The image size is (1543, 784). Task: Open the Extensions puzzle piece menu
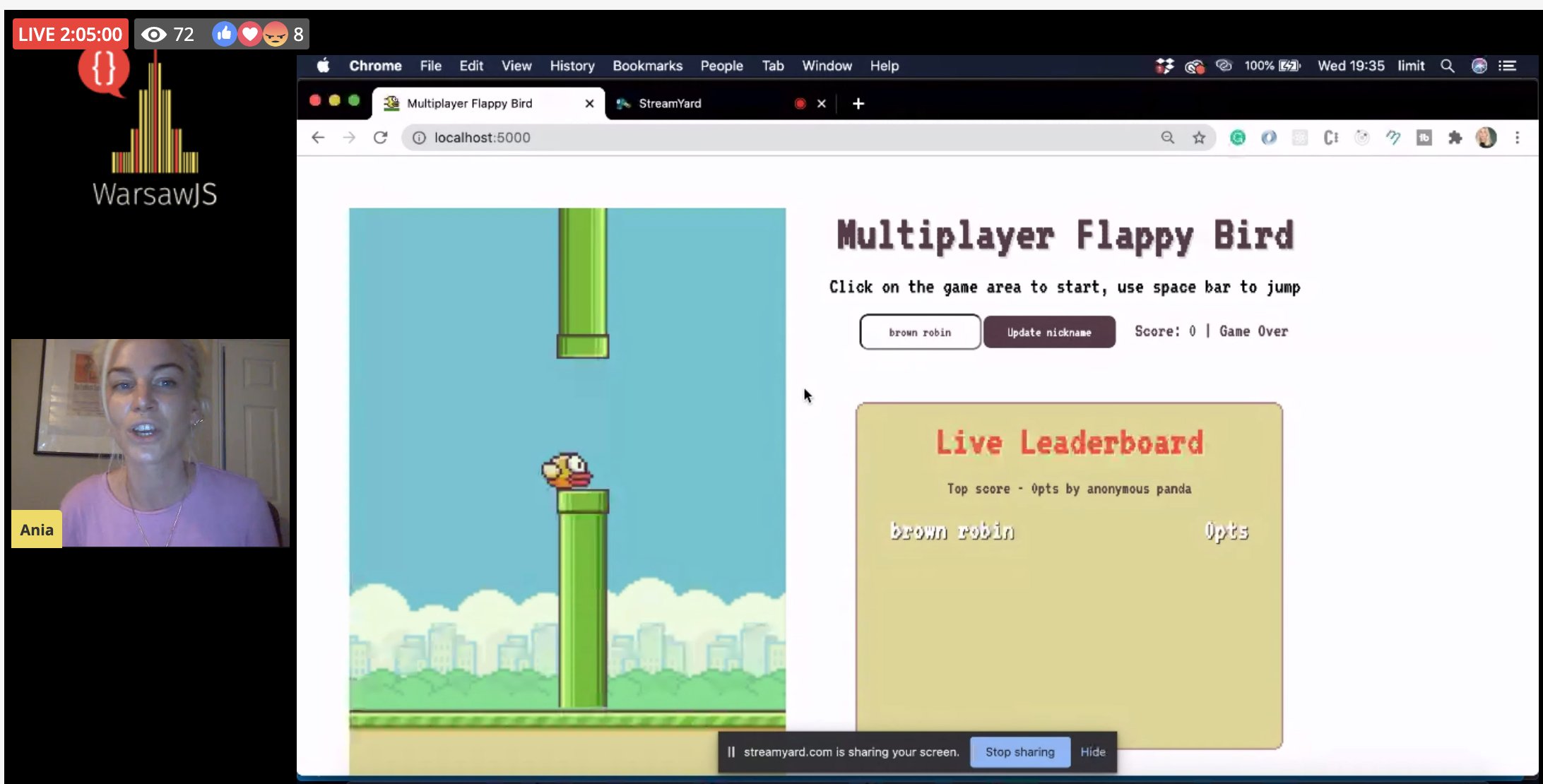click(1455, 138)
